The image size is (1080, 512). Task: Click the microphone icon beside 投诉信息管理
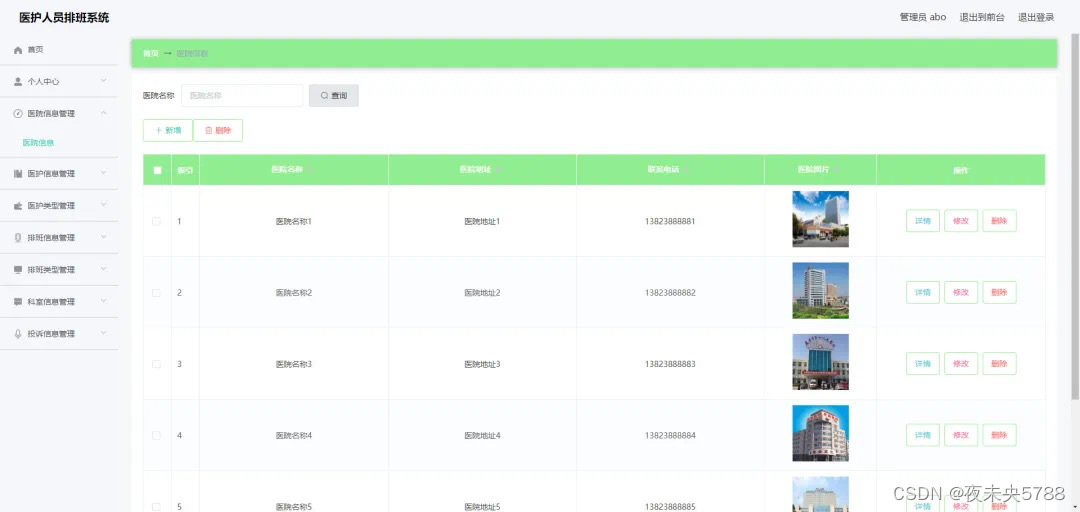(x=19, y=334)
